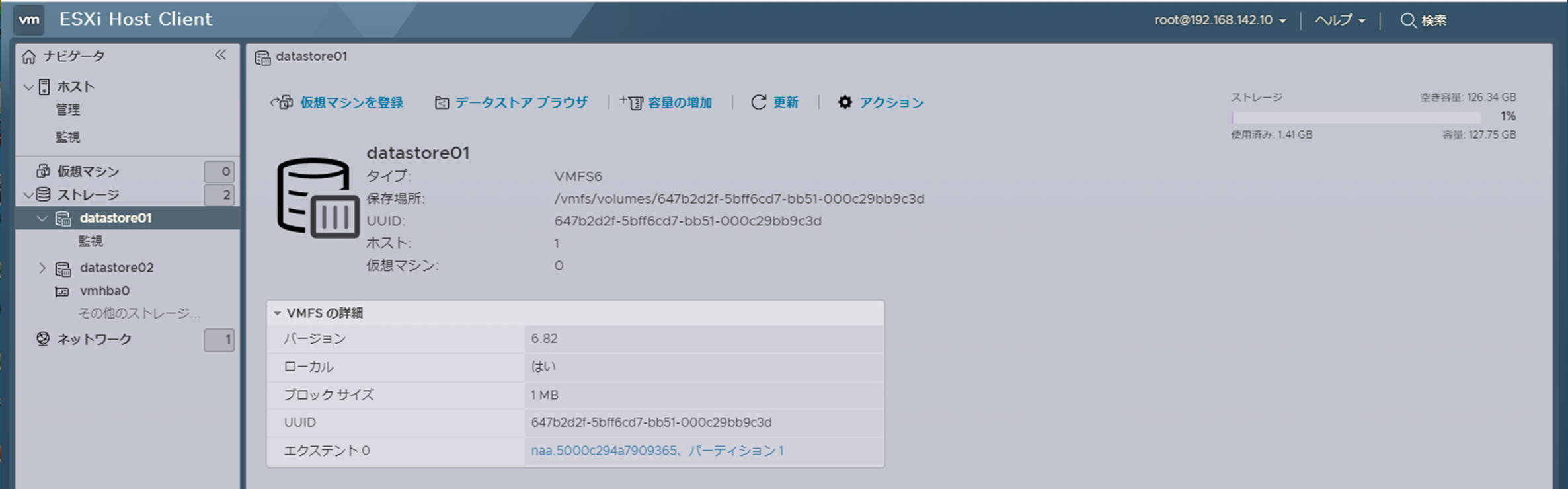Click the increase capacity icon

tap(631, 102)
